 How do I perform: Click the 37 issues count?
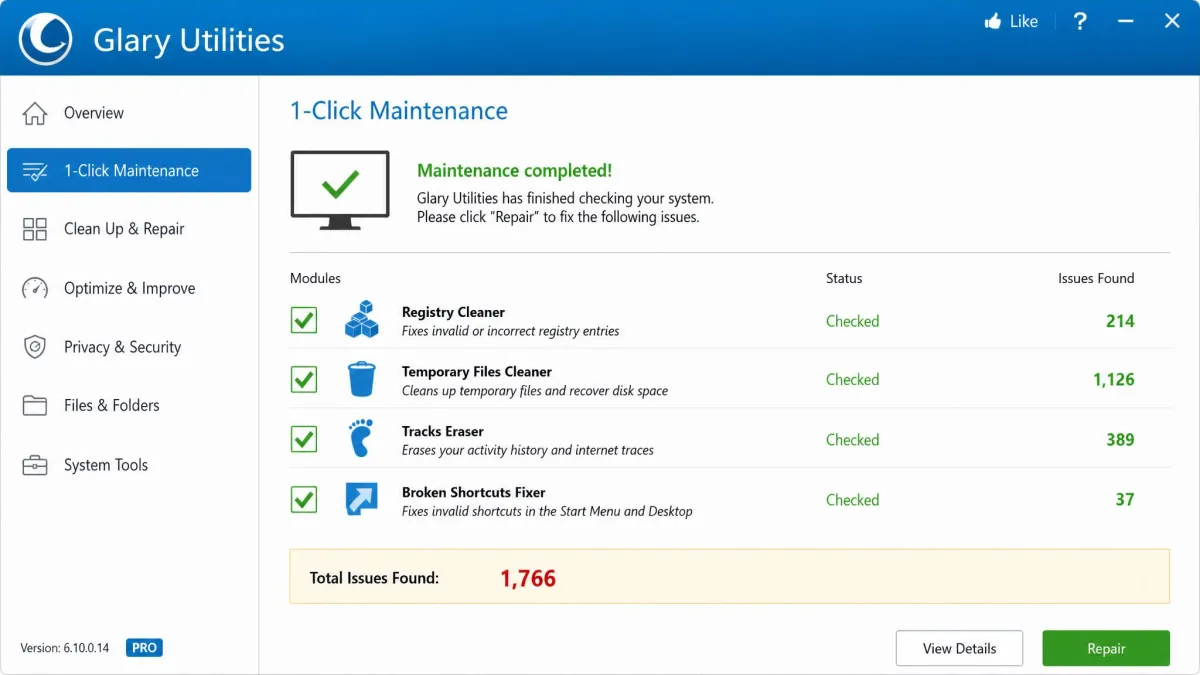click(1125, 499)
